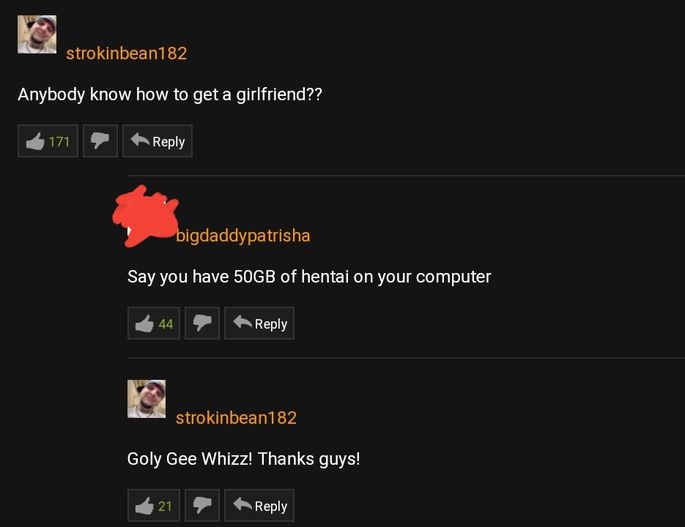Click the reply arrow icon on the top comment
Image resolution: width=685 pixels, height=527 pixels.
[x=140, y=140]
